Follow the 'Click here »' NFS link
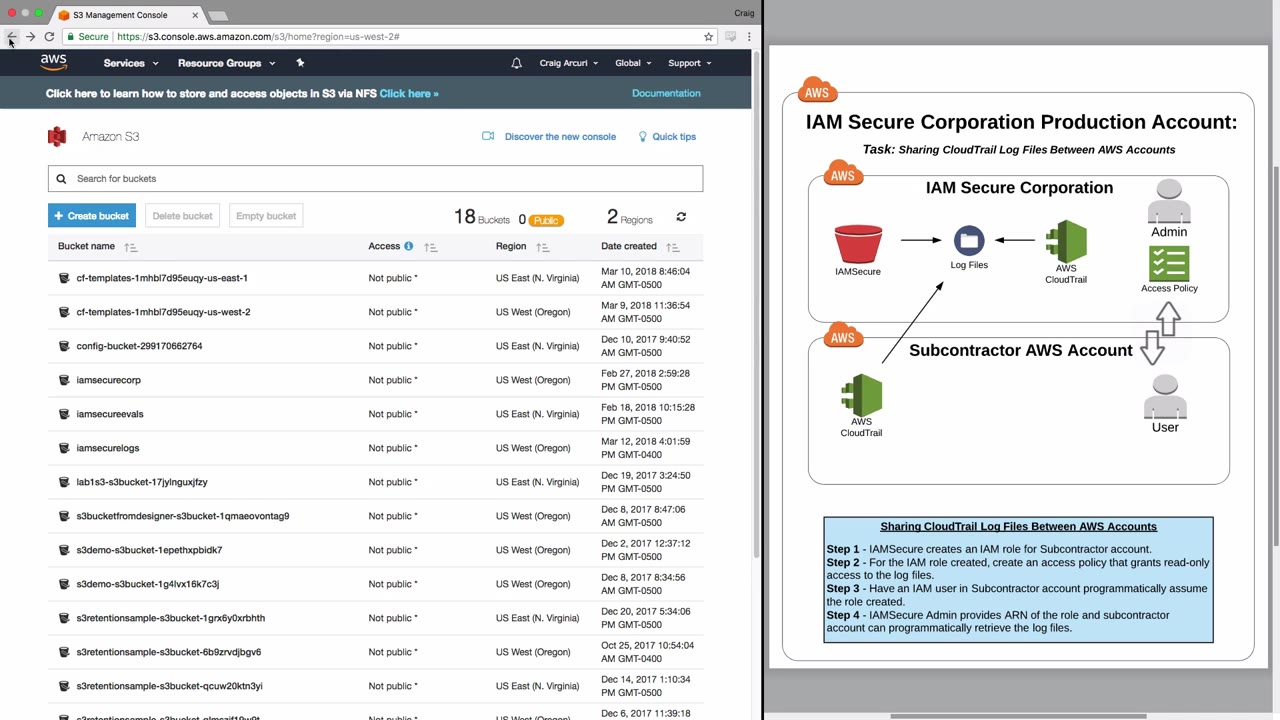Viewport: 1280px width, 720px height. click(409, 94)
